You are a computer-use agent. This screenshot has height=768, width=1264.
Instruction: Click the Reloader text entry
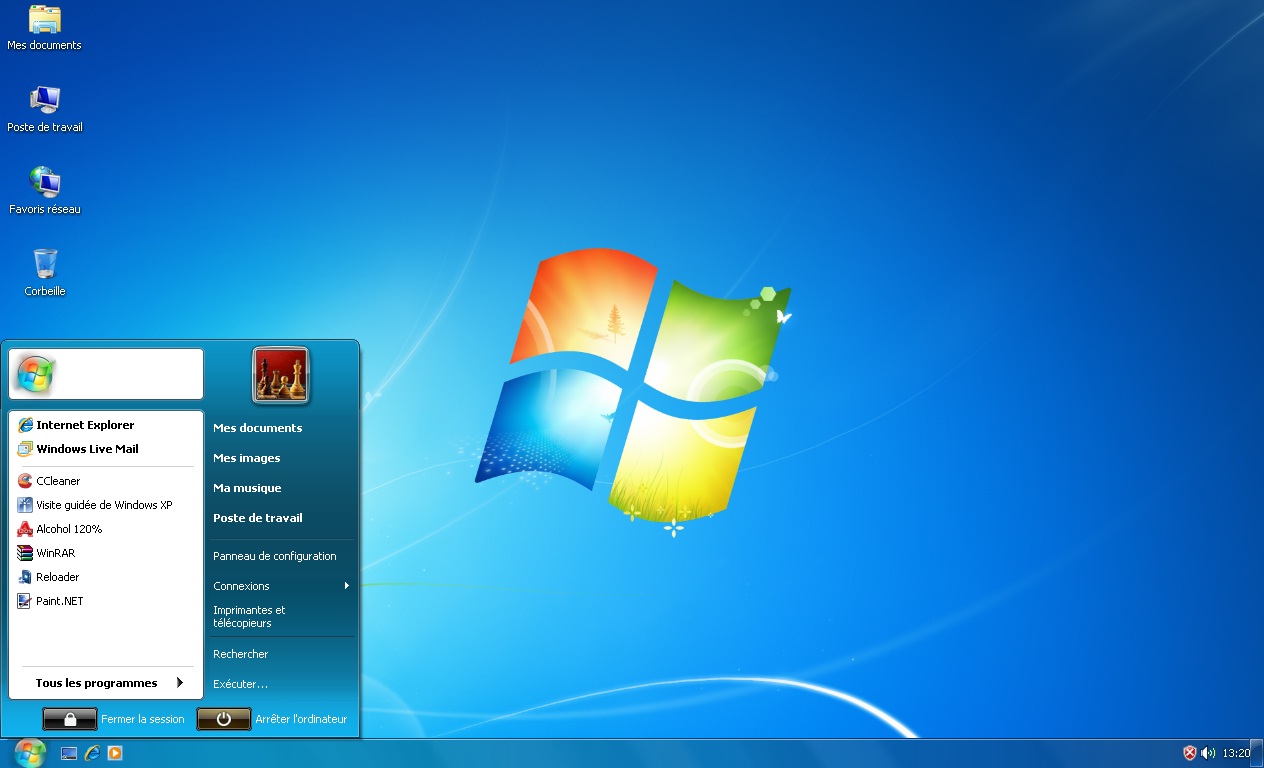coord(58,577)
